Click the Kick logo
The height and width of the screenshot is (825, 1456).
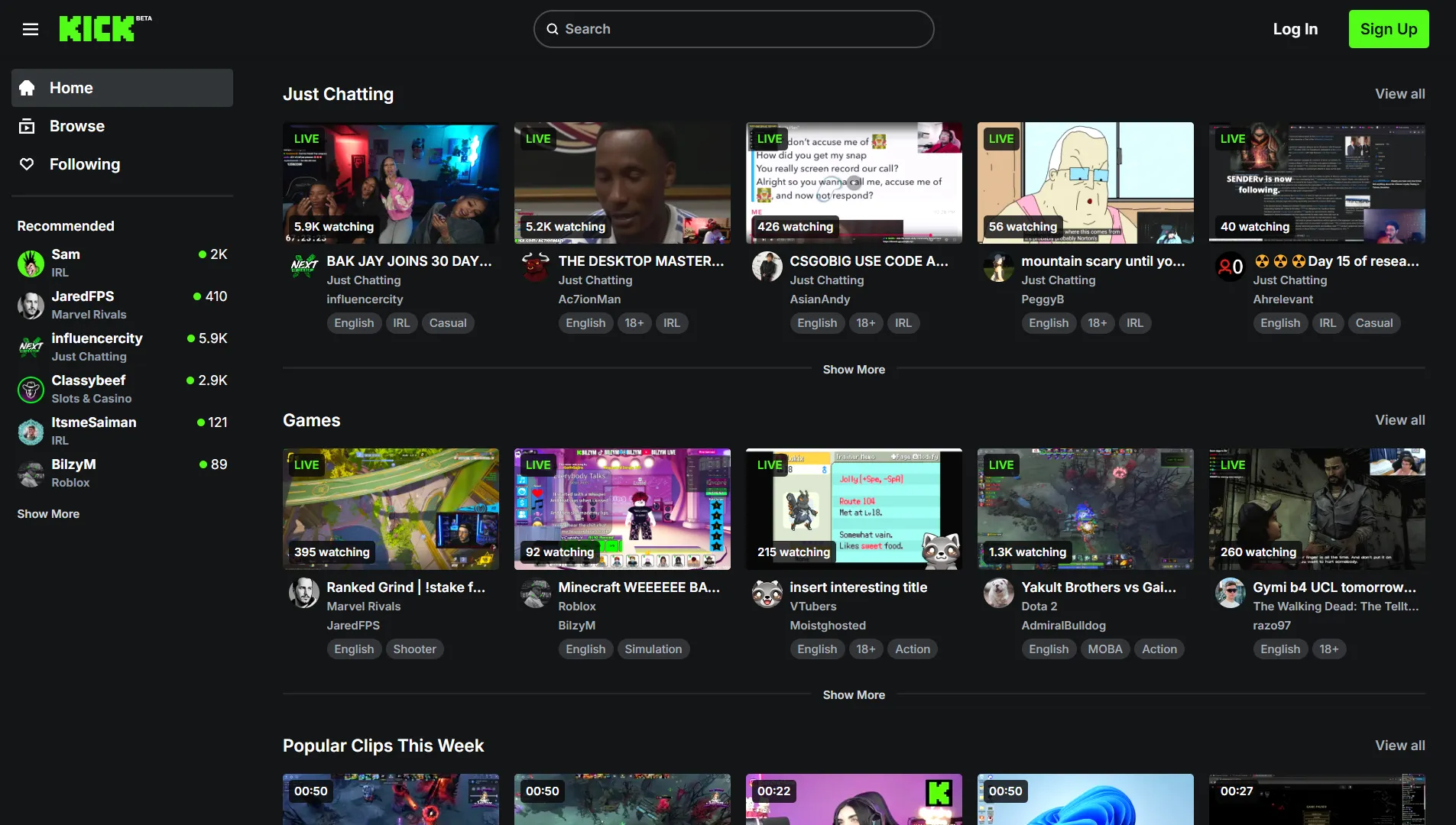97,29
